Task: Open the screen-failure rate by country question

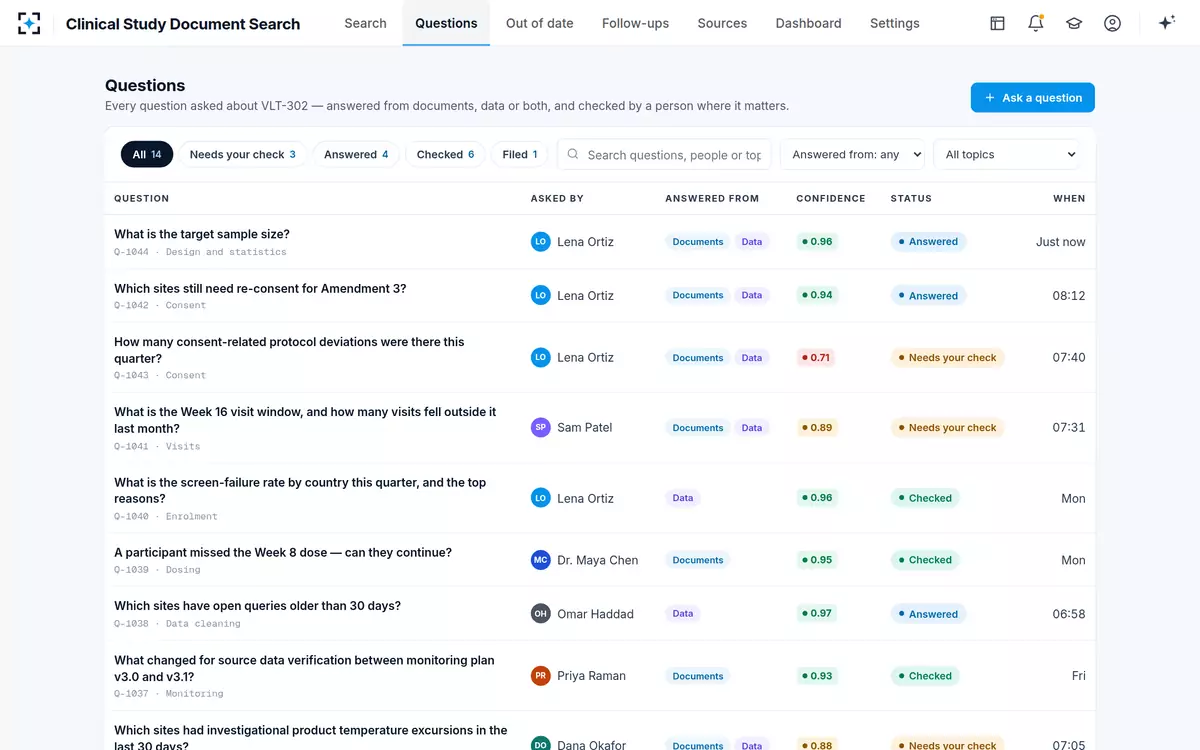Action: tap(300, 490)
